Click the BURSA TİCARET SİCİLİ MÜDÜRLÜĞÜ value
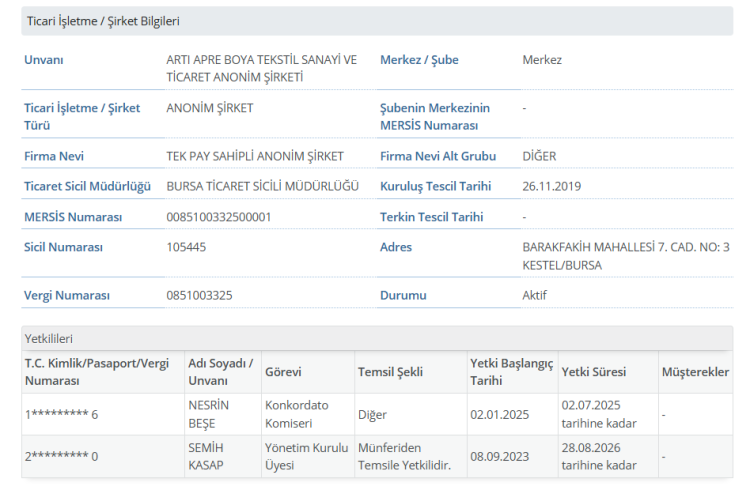The image size is (750, 490). point(262,186)
